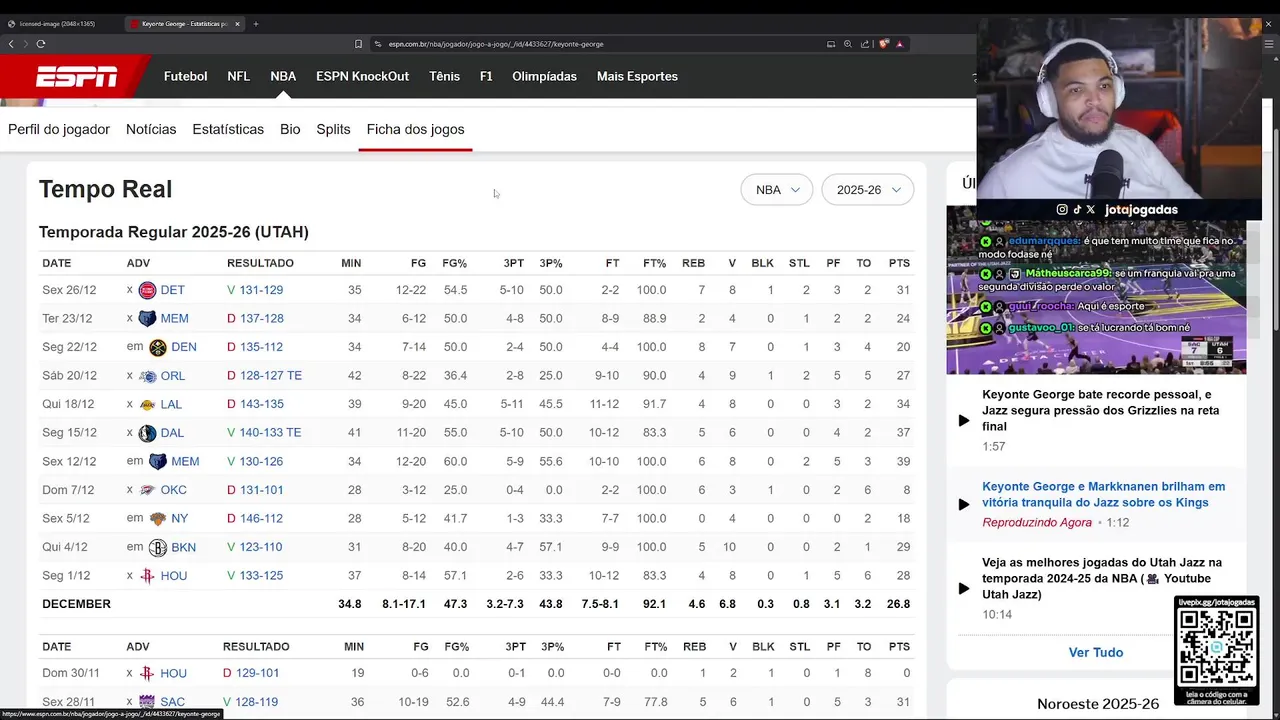
Task: Click the Brave shields lion icon
Action: tap(884, 44)
